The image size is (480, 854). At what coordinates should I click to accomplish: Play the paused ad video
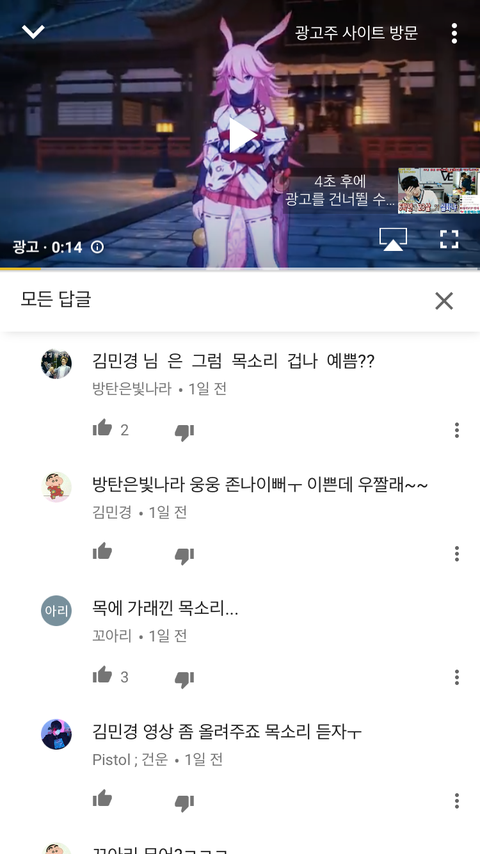point(241,135)
